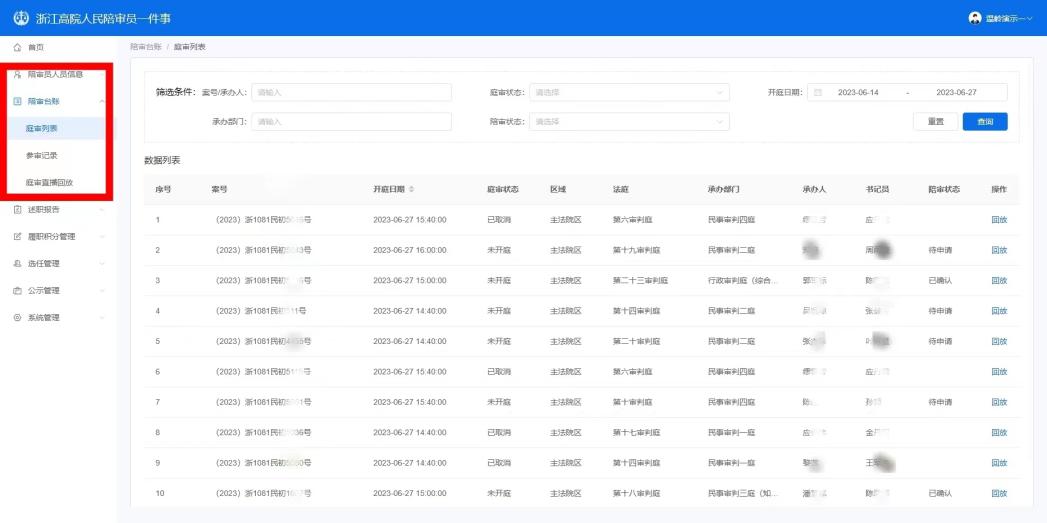Select 参审记录 in the sidebar
The height and width of the screenshot is (523, 1047).
tap(42, 156)
